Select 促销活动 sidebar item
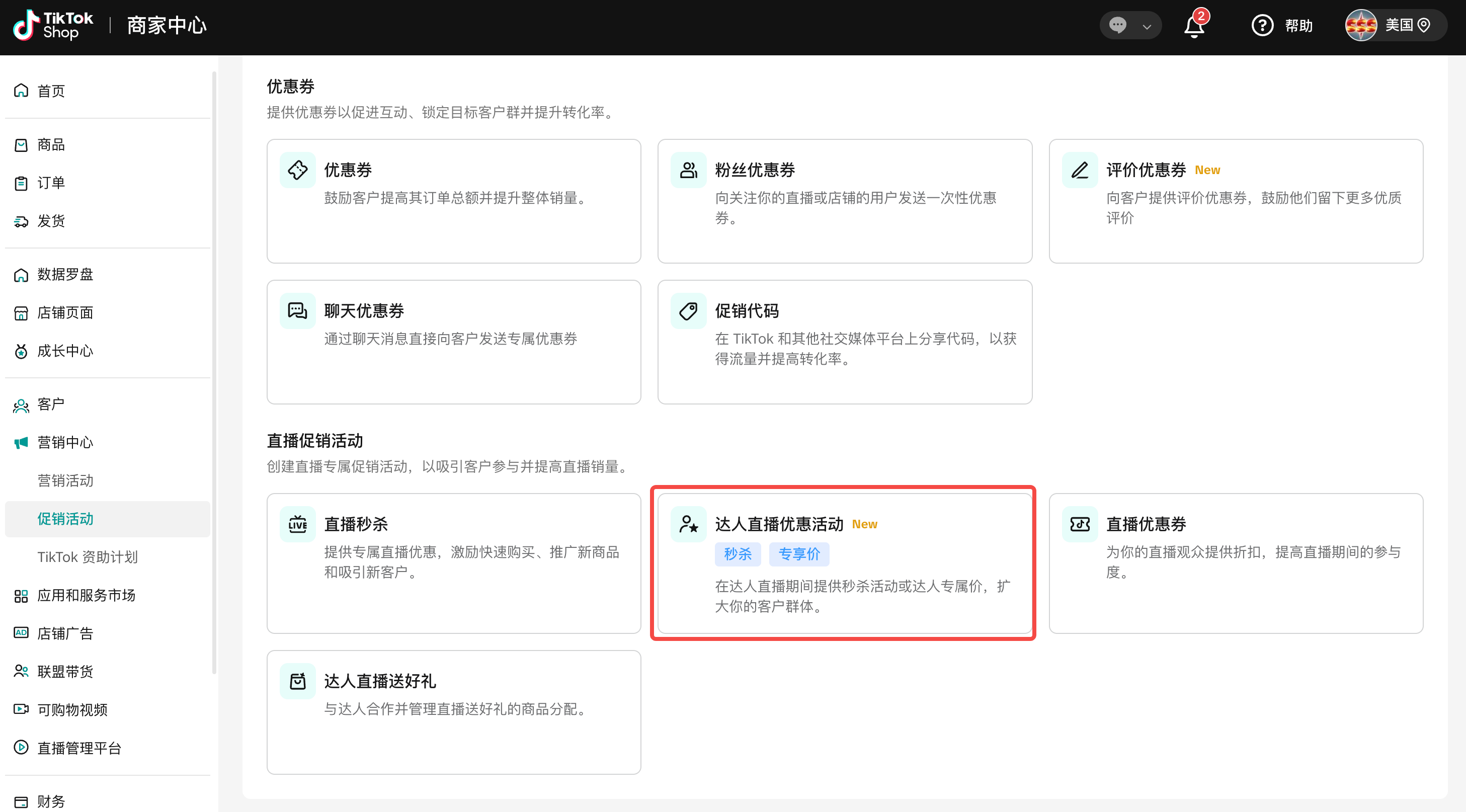Image resolution: width=1466 pixels, height=812 pixels. click(65, 519)
